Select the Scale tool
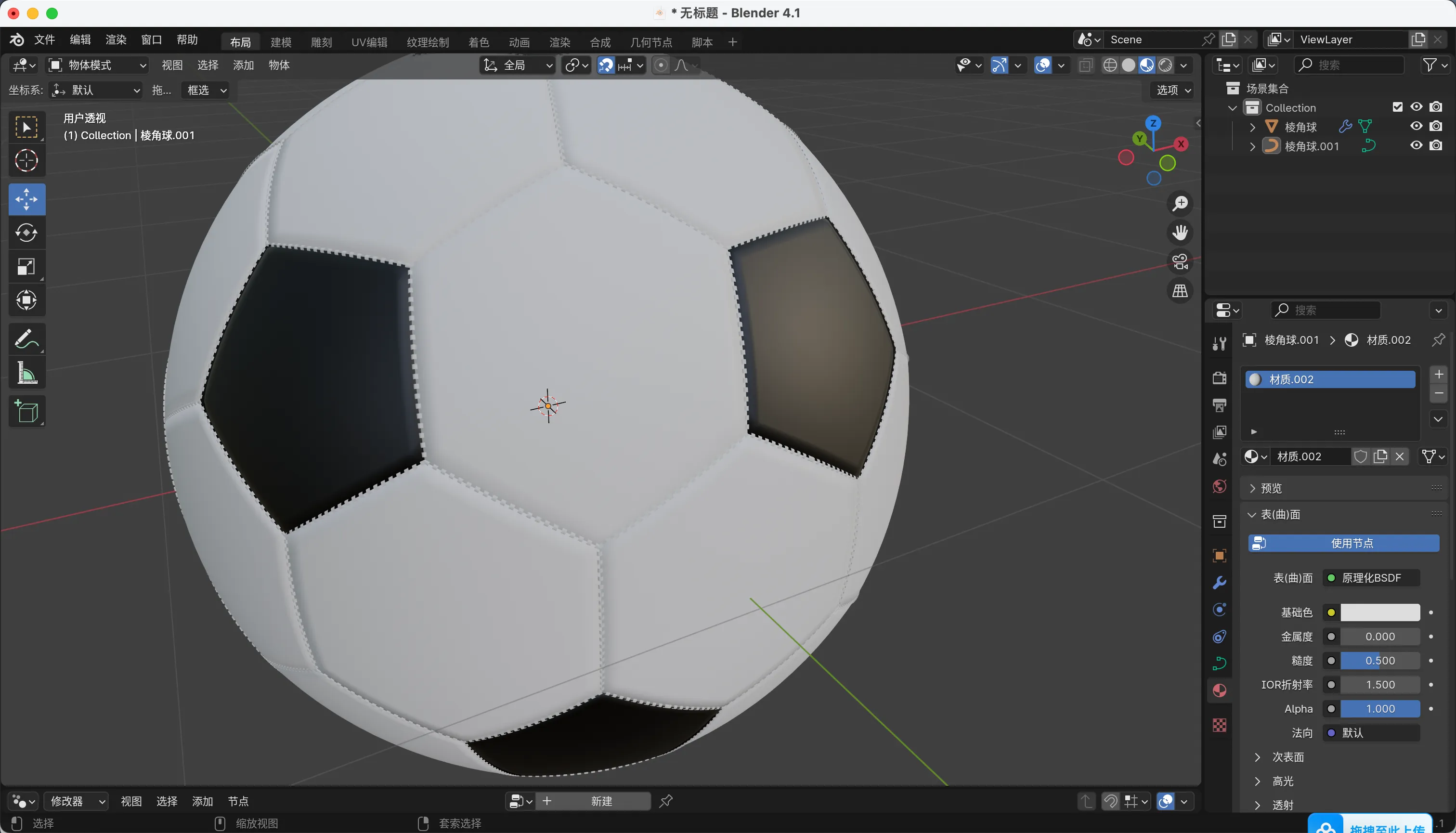 [26, 266]
